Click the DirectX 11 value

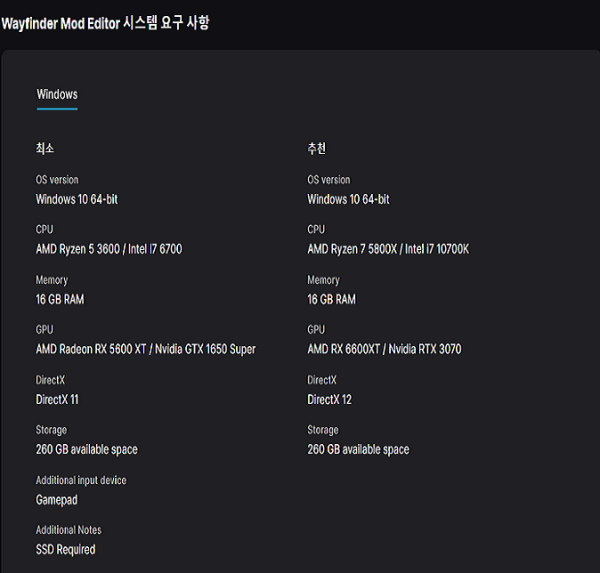coord(57,400)
